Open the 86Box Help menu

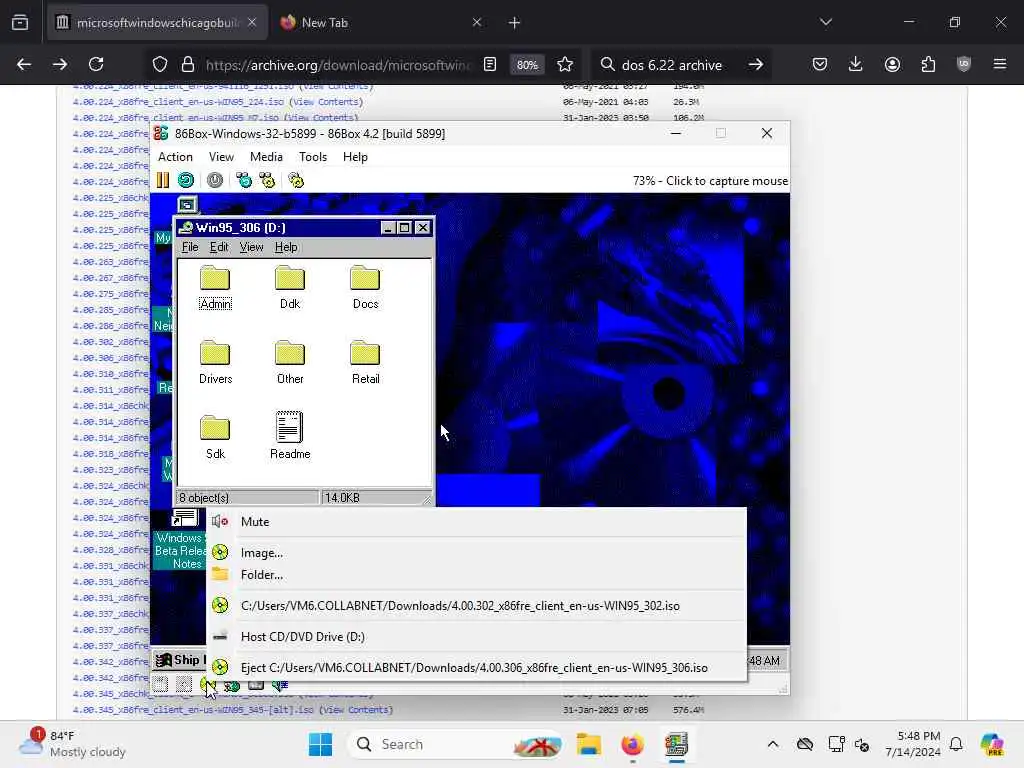(x=355, y=157)
